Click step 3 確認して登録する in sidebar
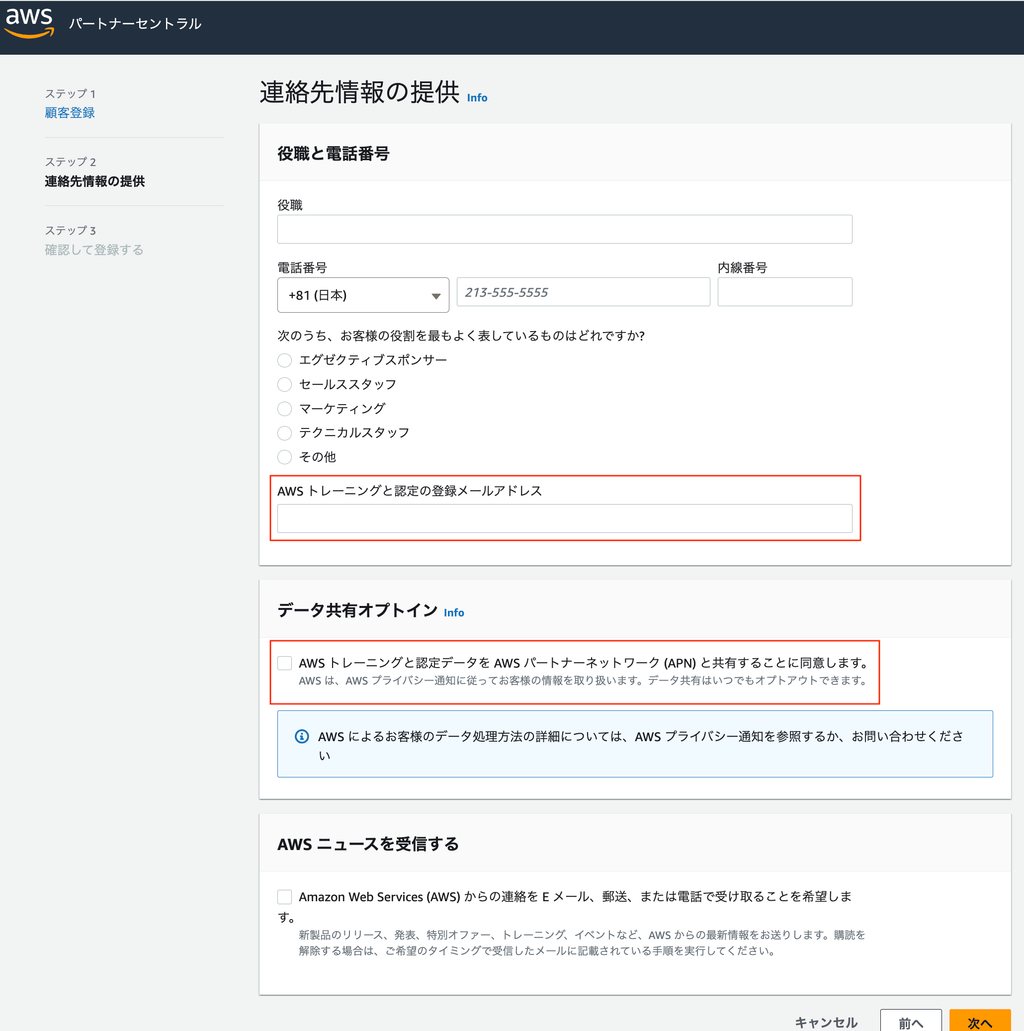The width and height of the screenshot is (1024, 1031). 94,250
